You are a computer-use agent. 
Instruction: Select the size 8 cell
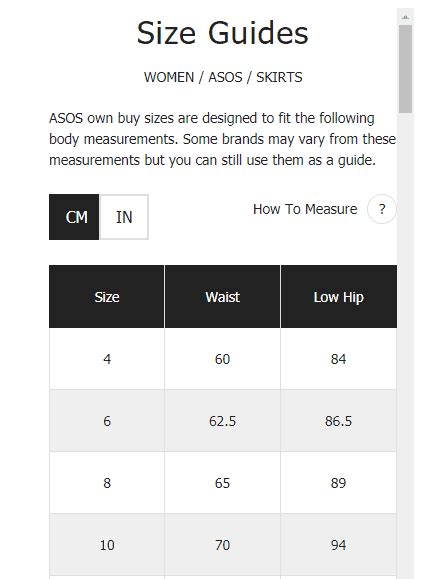coord(107,483)
